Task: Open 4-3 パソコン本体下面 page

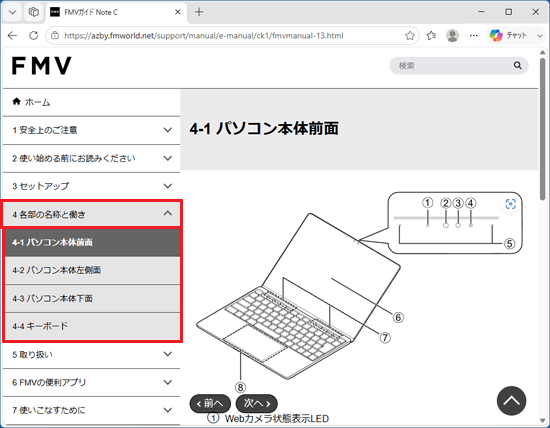Action: pyautogui.click(x=92, y=299)
